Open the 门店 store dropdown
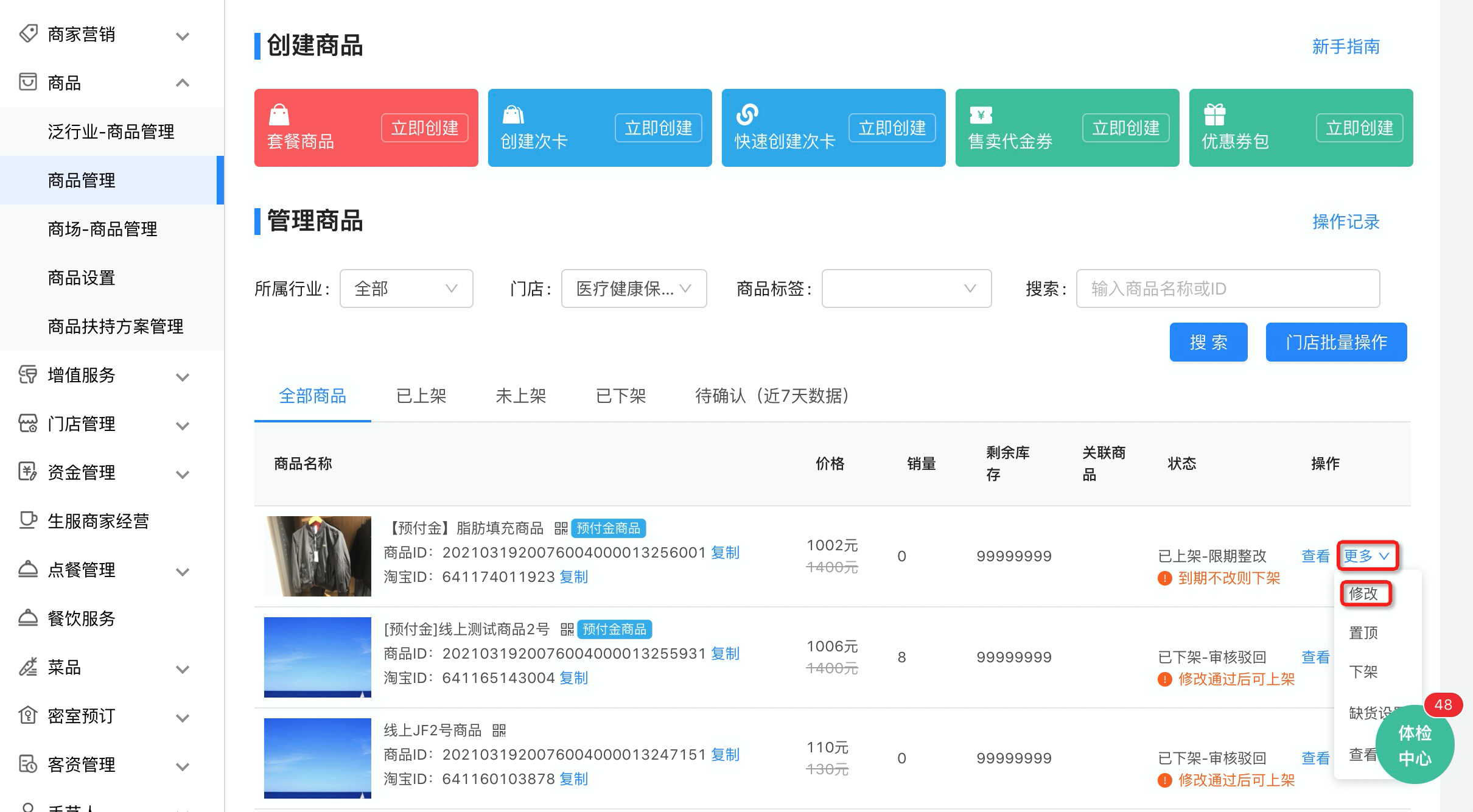Viewport: 1473px width, 812px height. coord(633,289)
